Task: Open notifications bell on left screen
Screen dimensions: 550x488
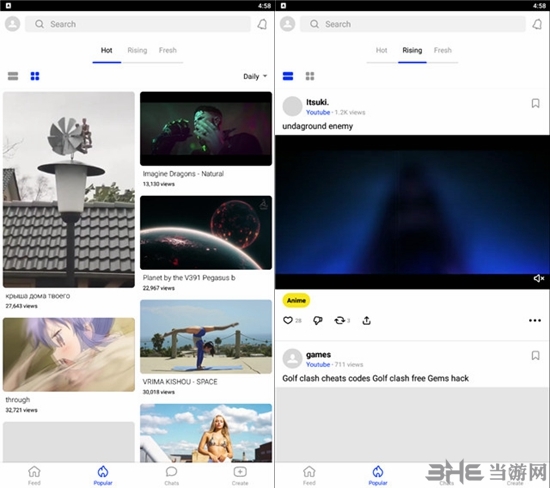Action: pos(262,24)
